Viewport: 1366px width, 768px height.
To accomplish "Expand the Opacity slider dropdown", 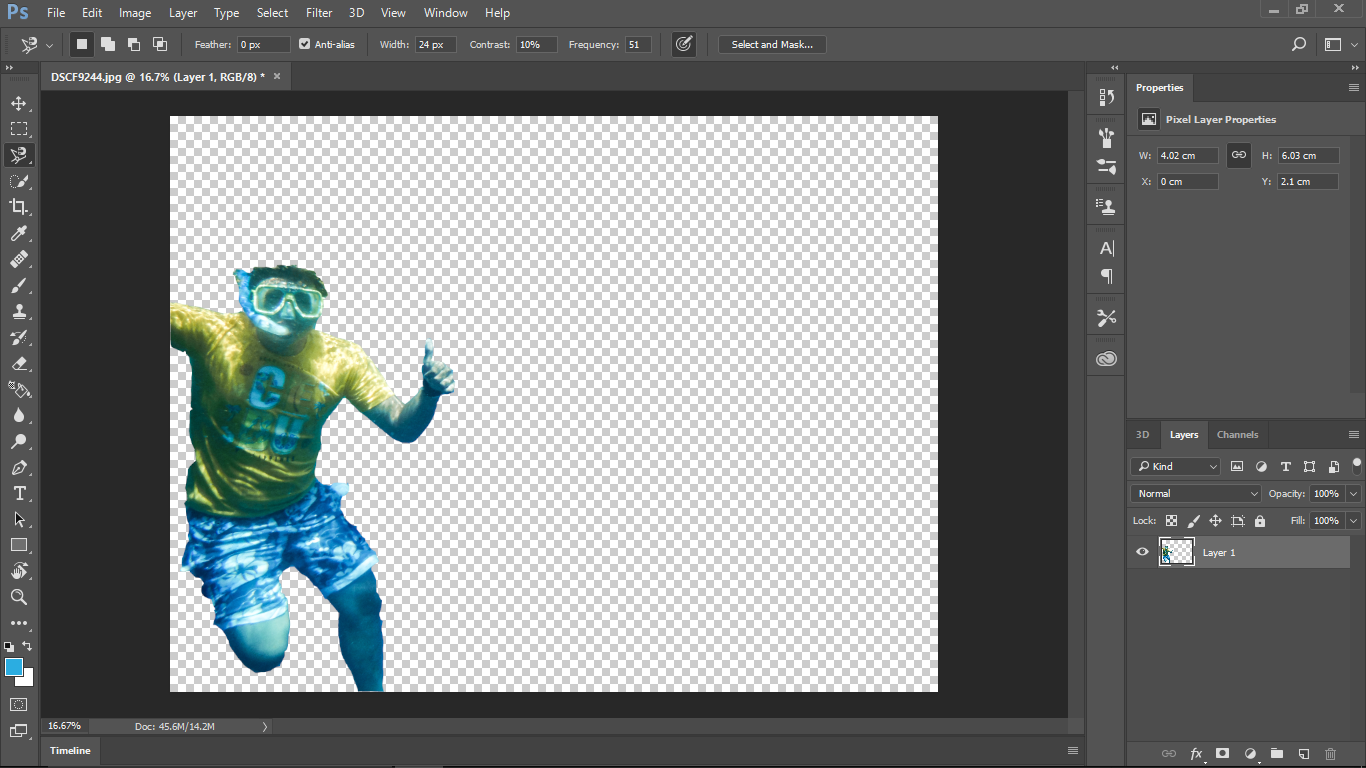I will [x=1354, y=493].
